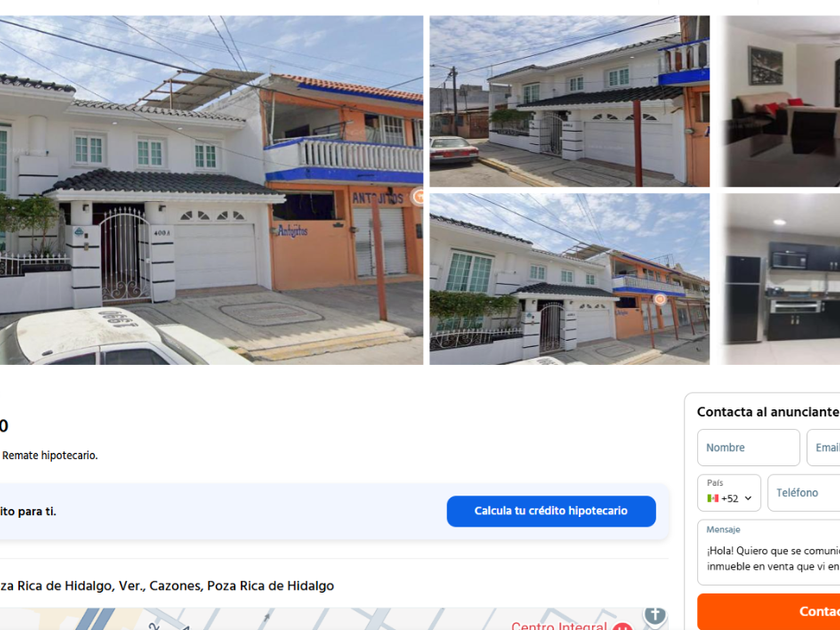840x630 pixels.
Task: Click the chevron beside +52
Action: point(748,498)
